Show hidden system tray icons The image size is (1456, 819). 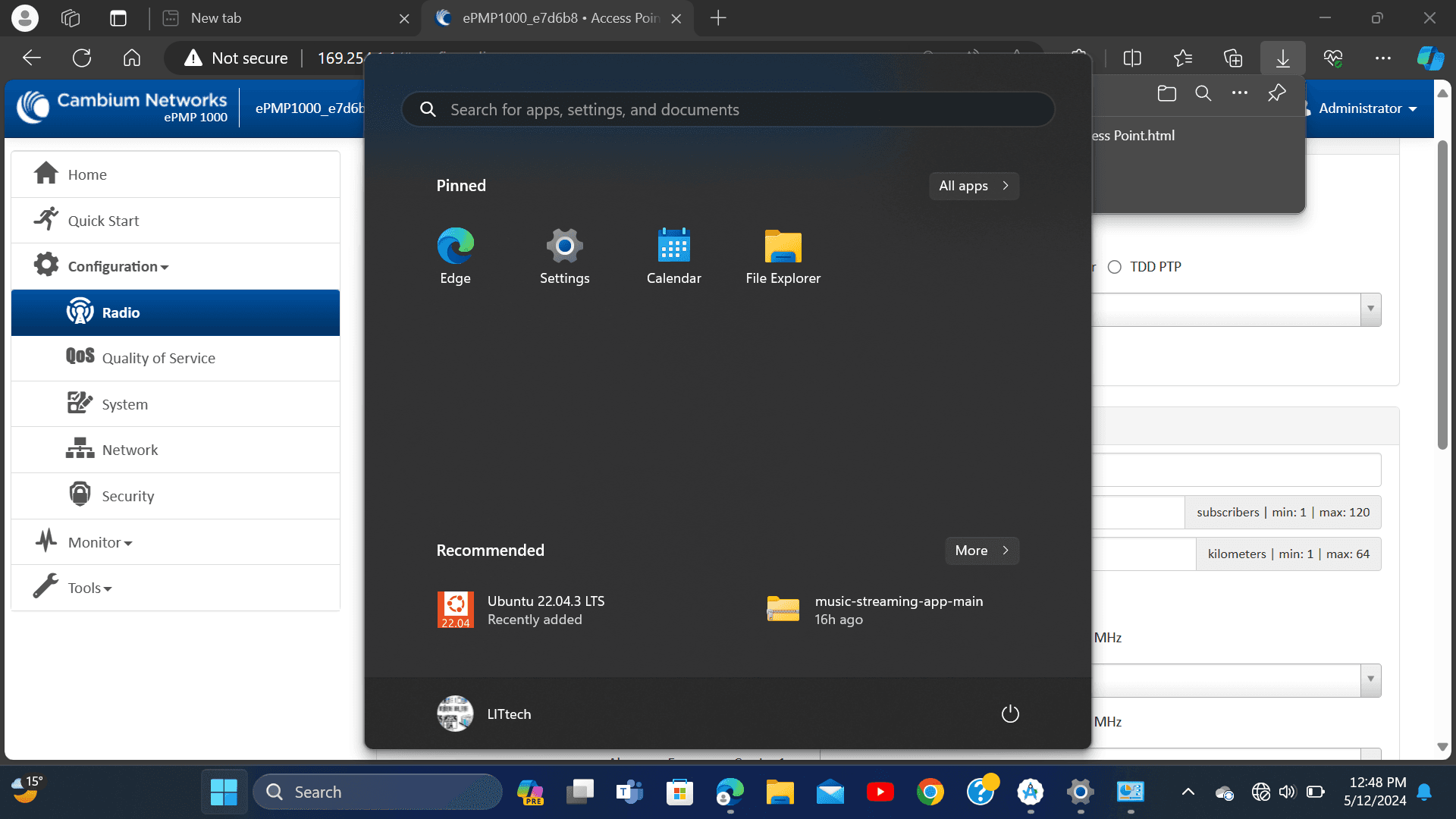pyautogui.click(x=1188, y=792)
